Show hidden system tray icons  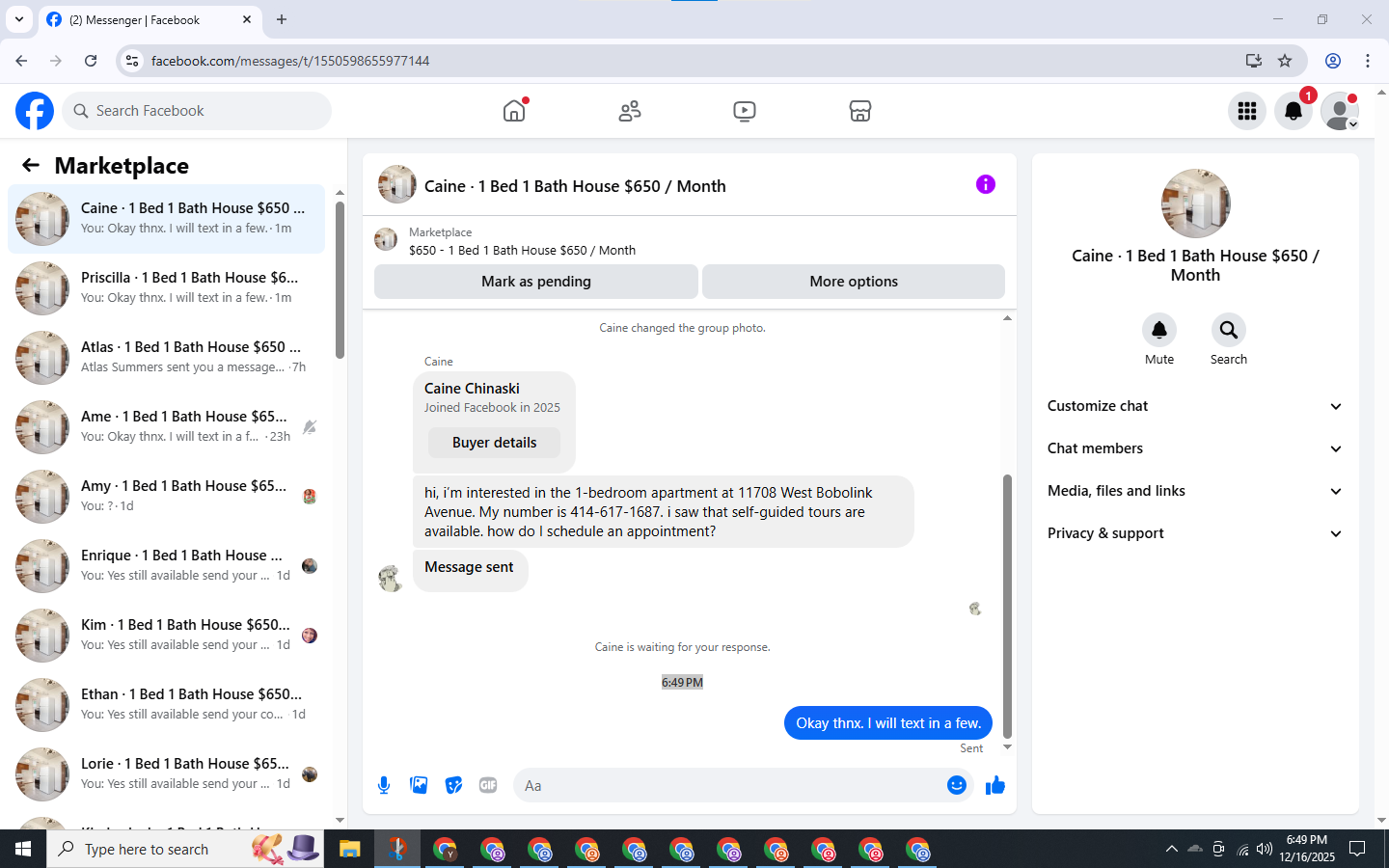click(1171, 850)
